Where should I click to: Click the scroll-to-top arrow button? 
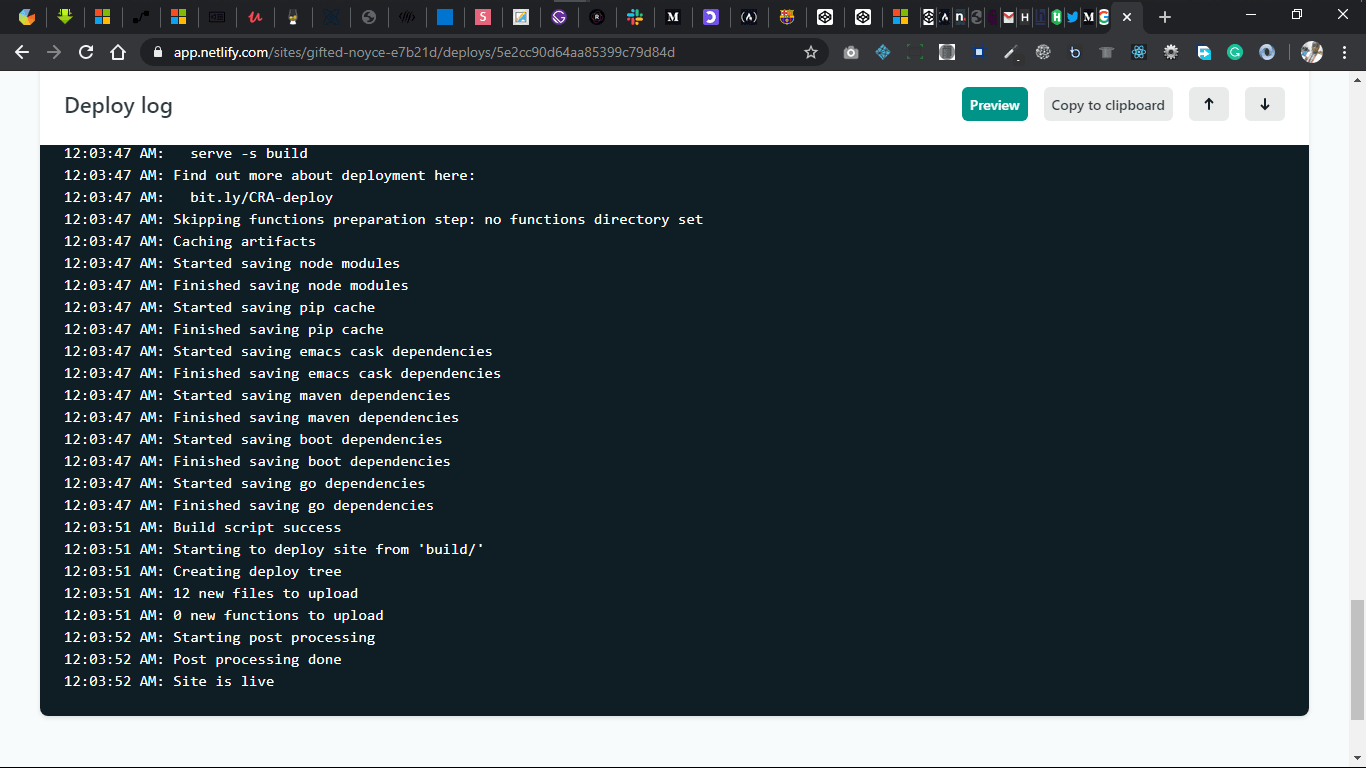(x=1208, y=105)
